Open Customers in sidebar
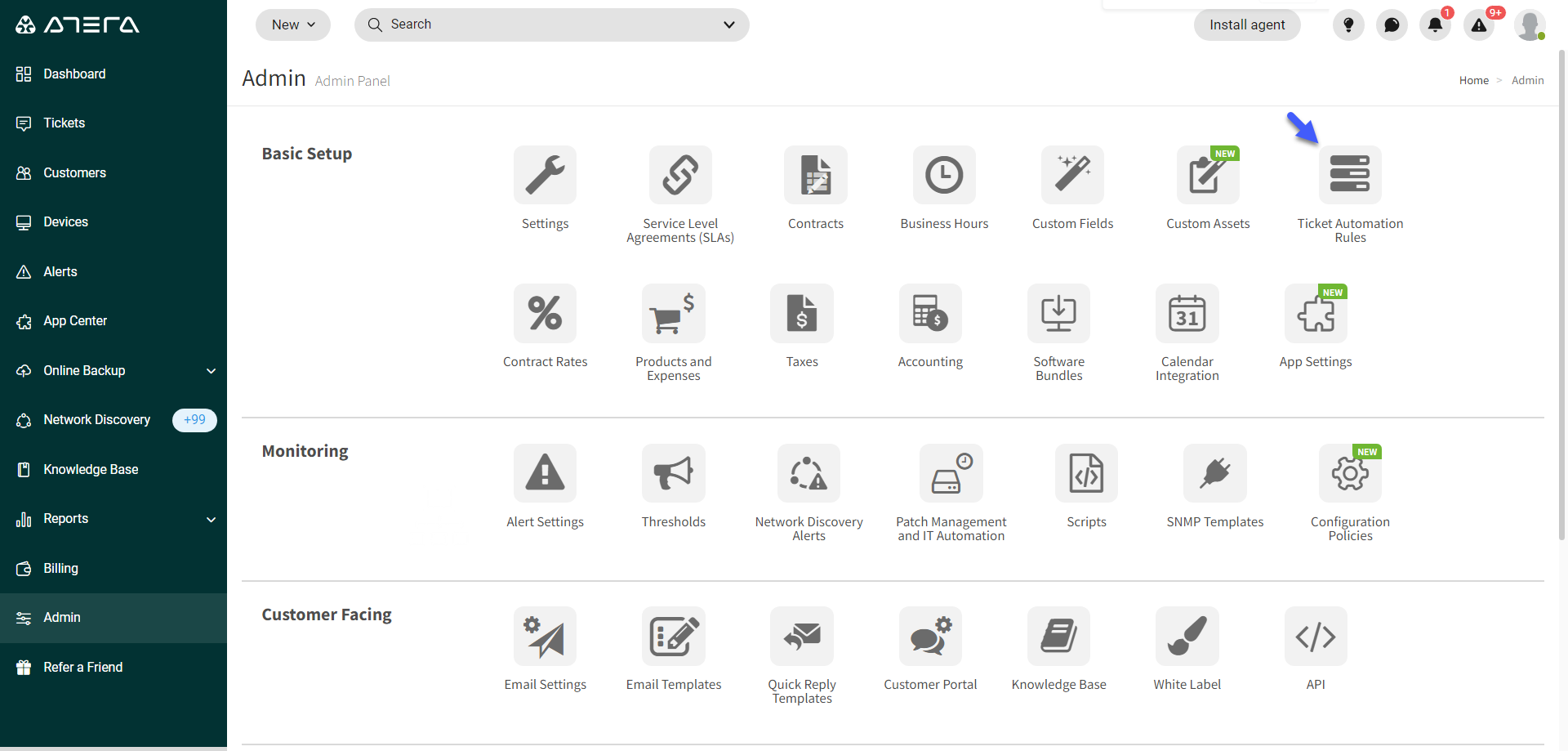 pyautogui.click(x=114, y=173)
